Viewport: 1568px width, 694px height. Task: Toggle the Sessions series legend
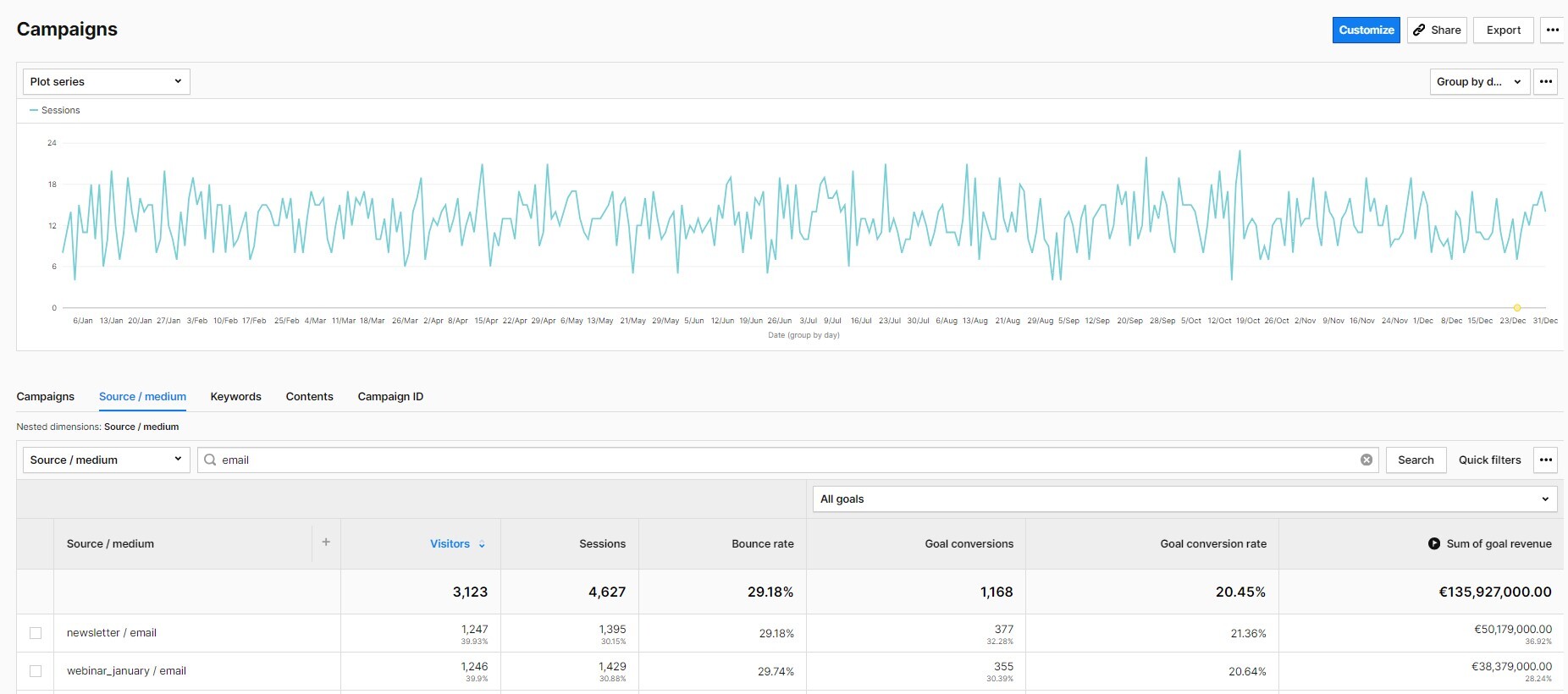pos(55,111)
